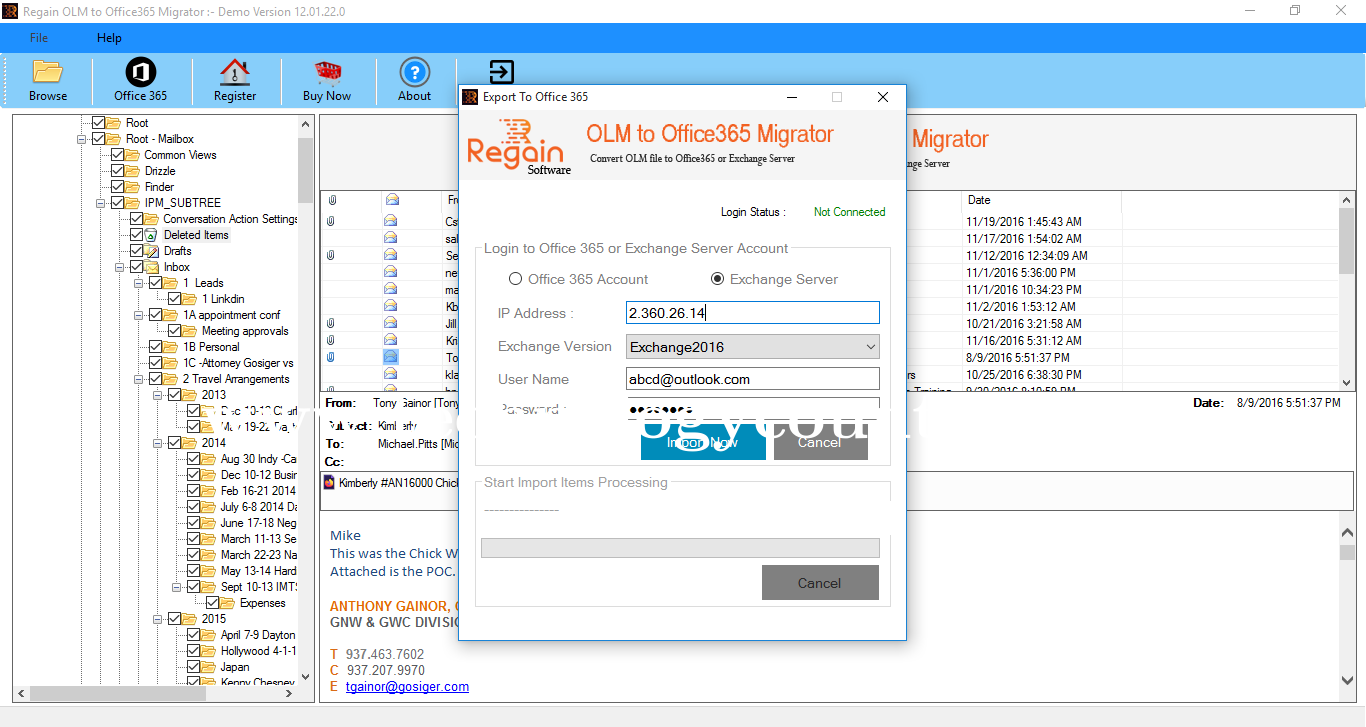Select the Aug 30 Indy folder
Image resolution: width=1366 pixels, height=727 pixels.
258,459
